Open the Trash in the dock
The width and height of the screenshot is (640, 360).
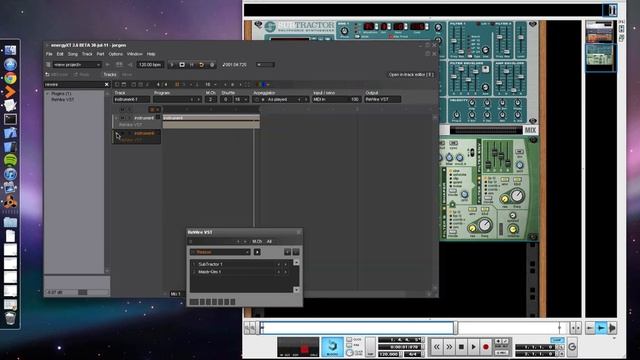tap(10, 318)
